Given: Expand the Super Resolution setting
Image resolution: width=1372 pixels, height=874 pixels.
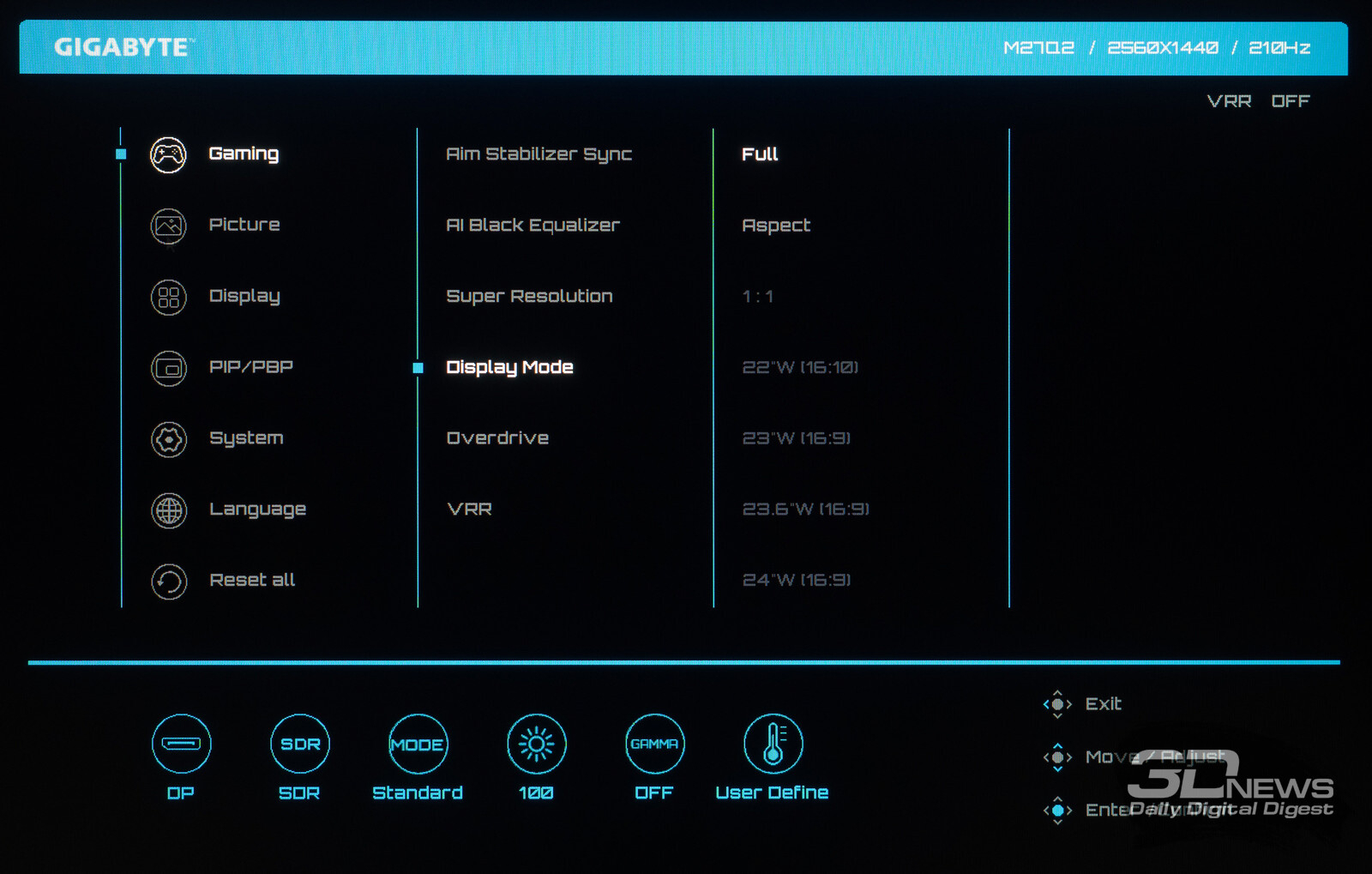Looking at the screenshot, I should click(529, 297).
